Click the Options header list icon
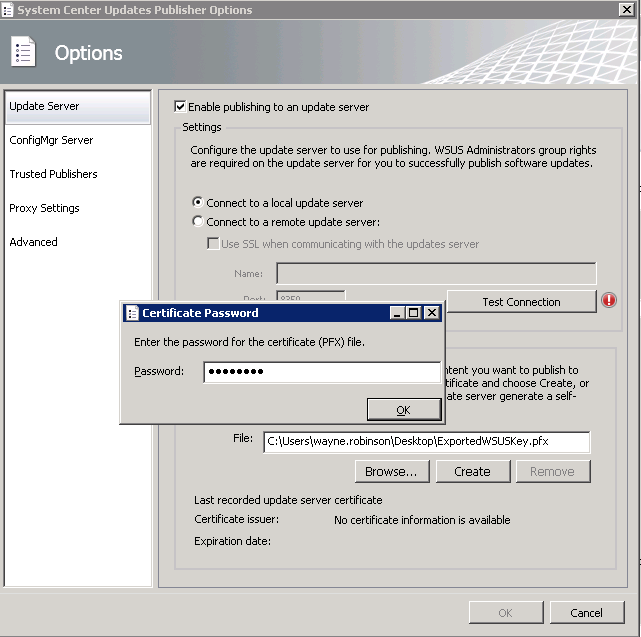641x637 pixels. [23, 52]
